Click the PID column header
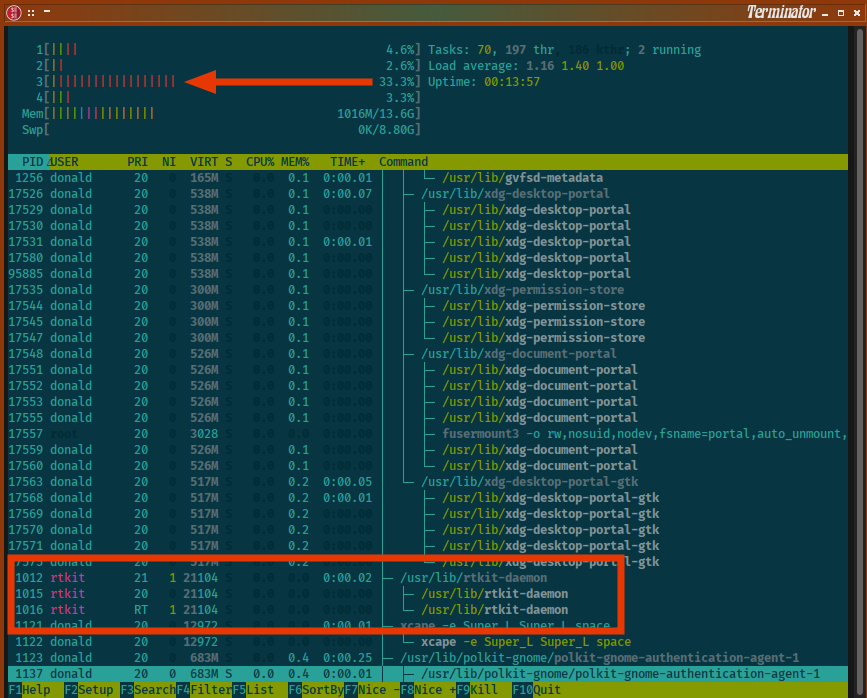The image size is (867, 698). pos(29,162)
